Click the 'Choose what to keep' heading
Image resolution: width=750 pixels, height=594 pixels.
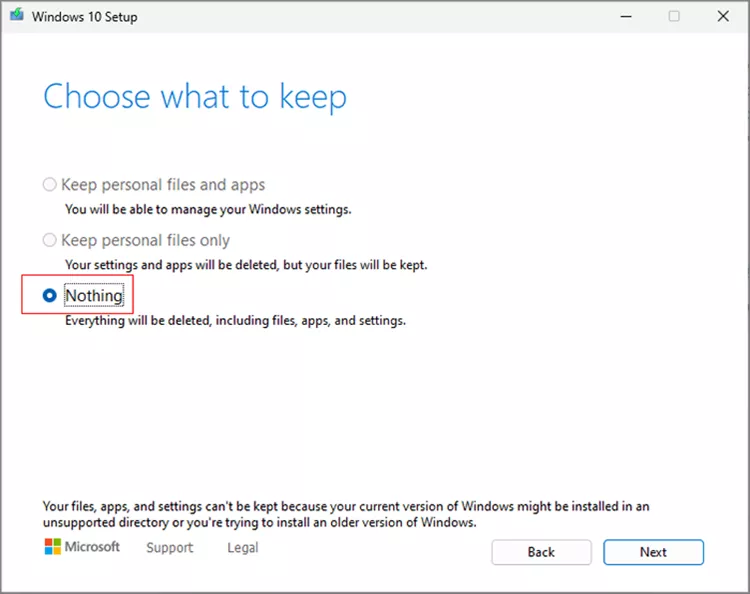pos(195,98)
